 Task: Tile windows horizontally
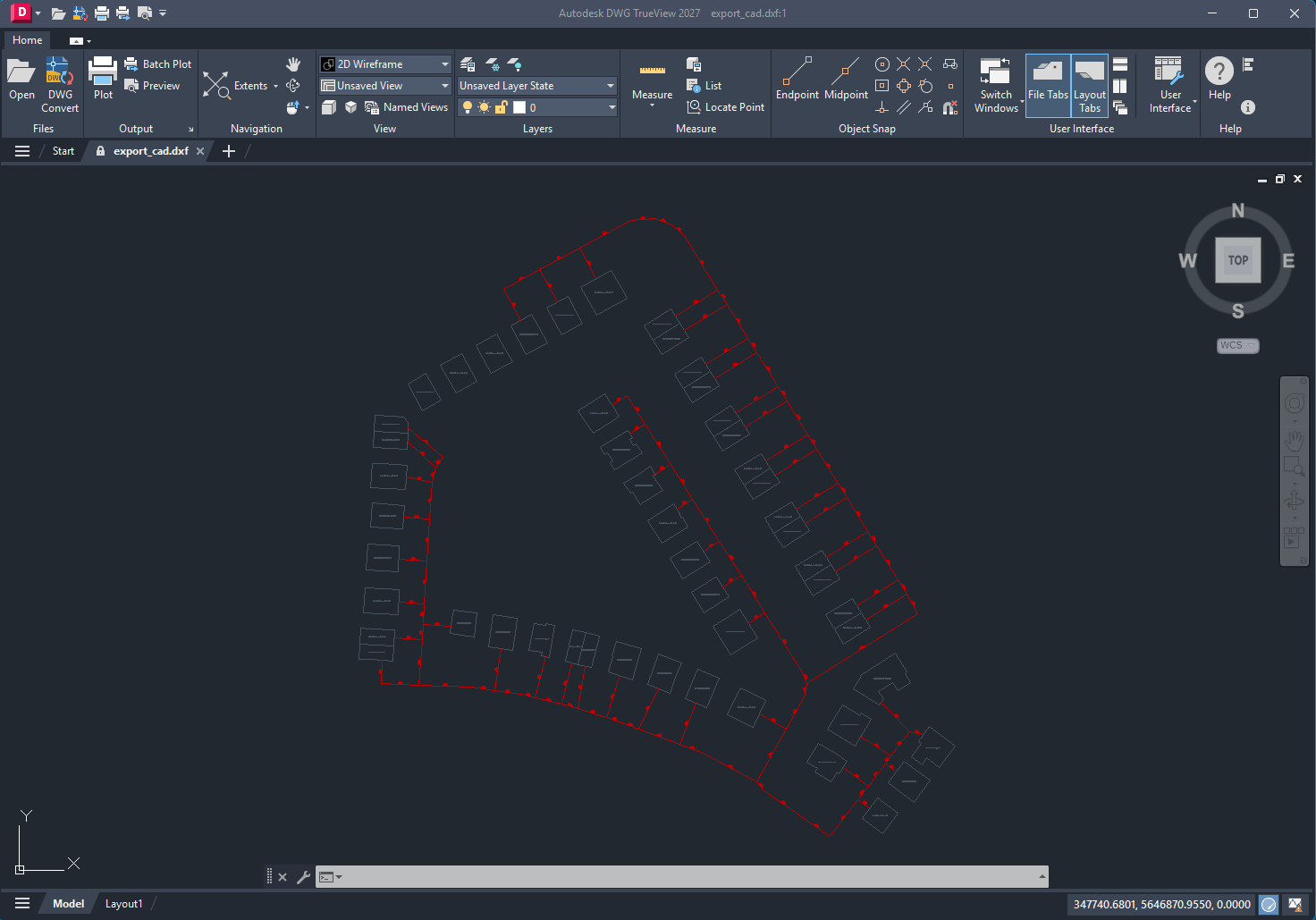(x=1120, y=64)
